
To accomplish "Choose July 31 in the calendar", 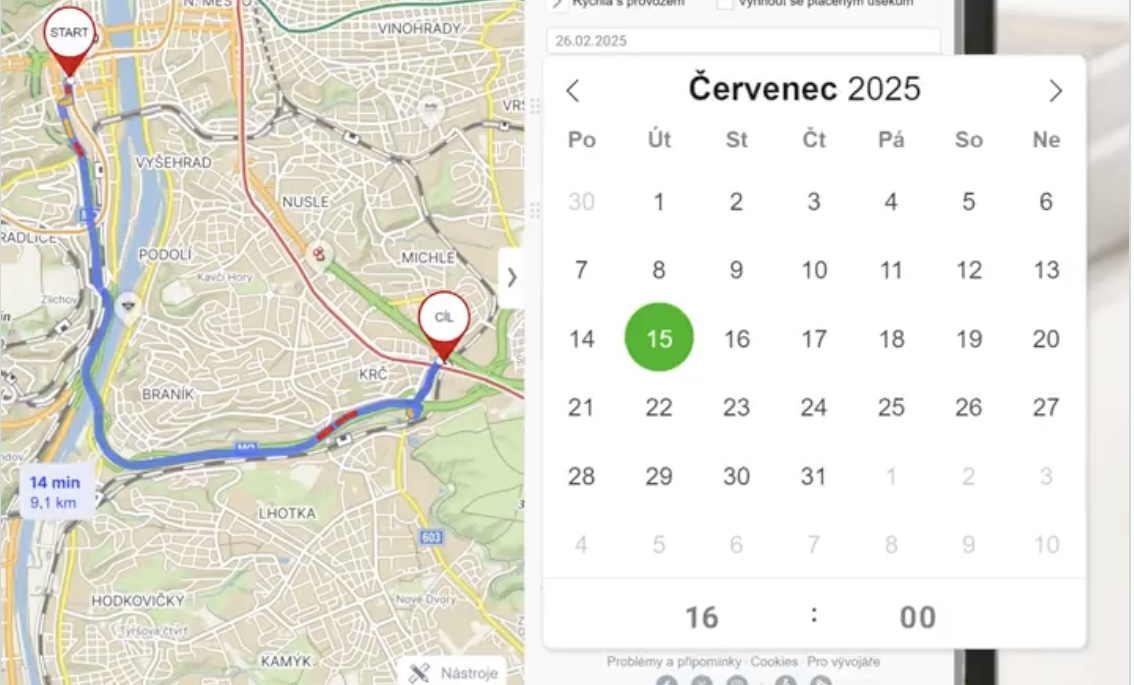I will pyautogui.click(x=814, y=476).
